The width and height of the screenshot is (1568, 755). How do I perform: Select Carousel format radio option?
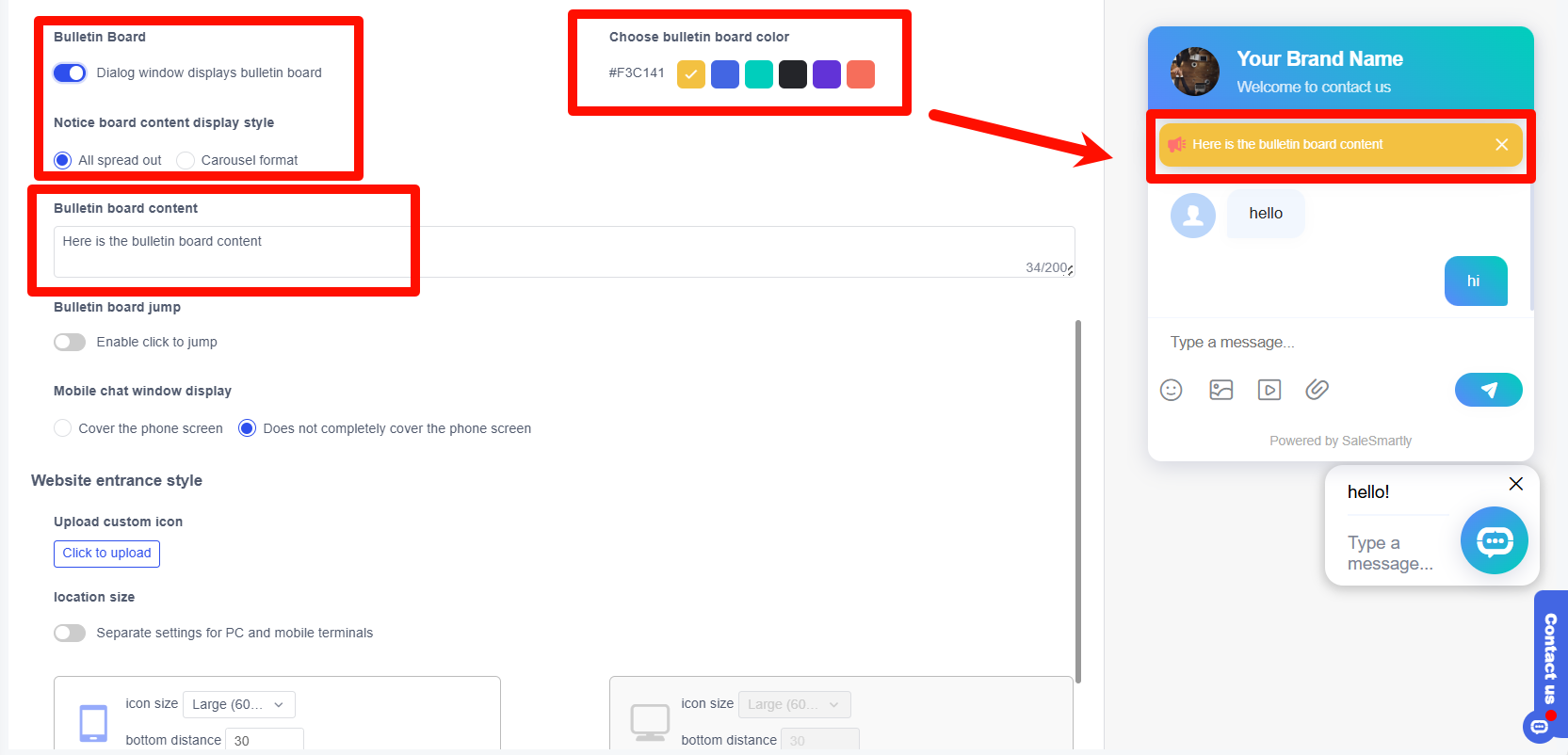point(186,160)
